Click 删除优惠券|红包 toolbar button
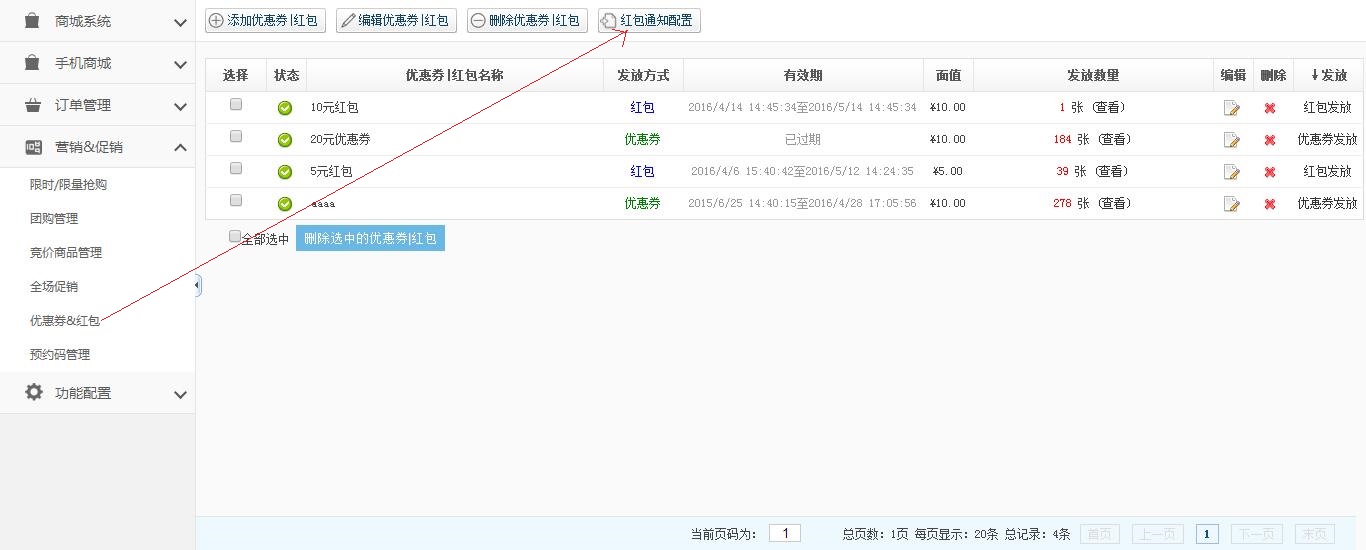The height and width of the screenshot is (550, 1366). pyautogui.click(x=527, y=20)
